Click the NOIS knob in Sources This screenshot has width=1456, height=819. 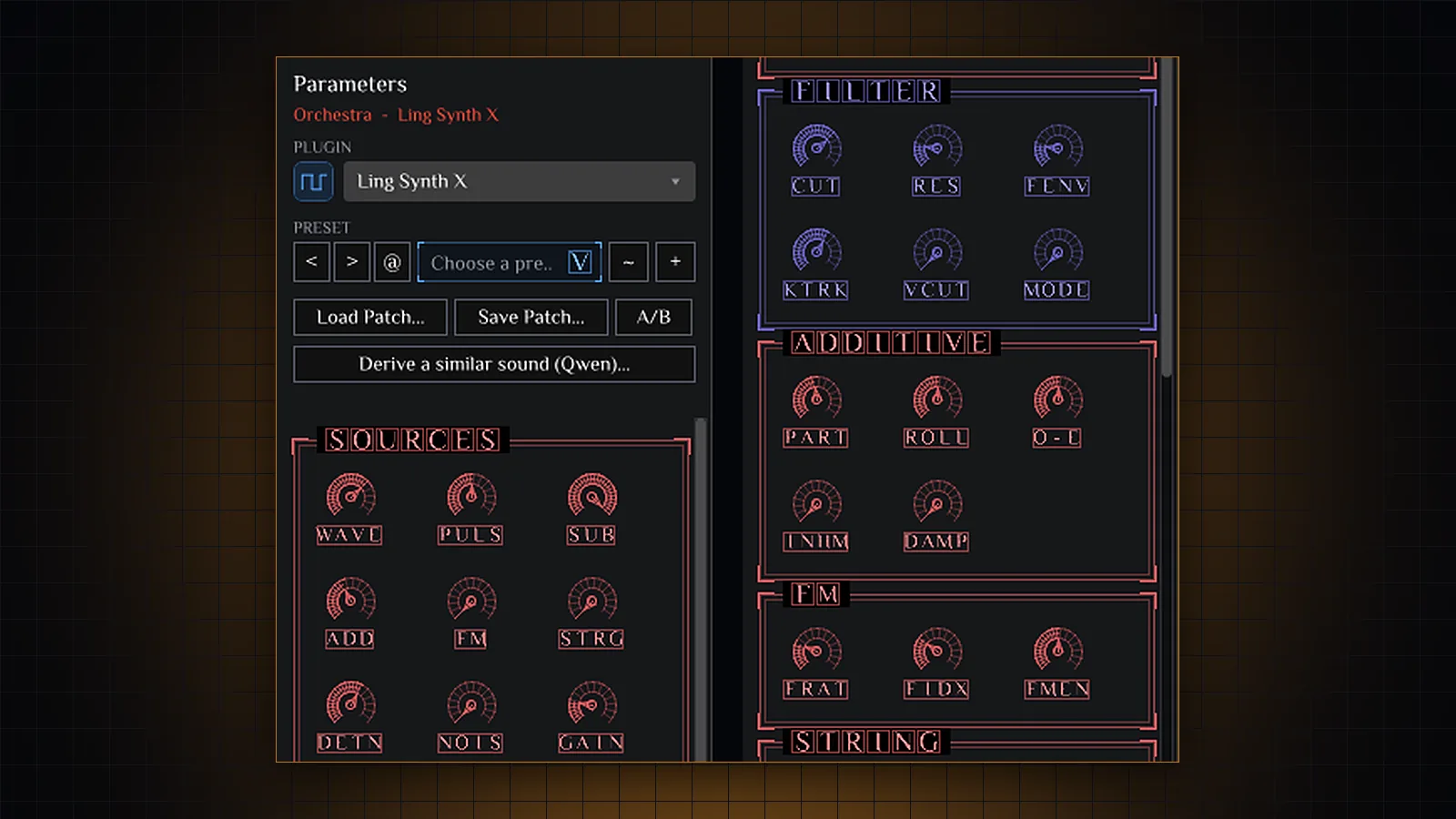[471, 703]
